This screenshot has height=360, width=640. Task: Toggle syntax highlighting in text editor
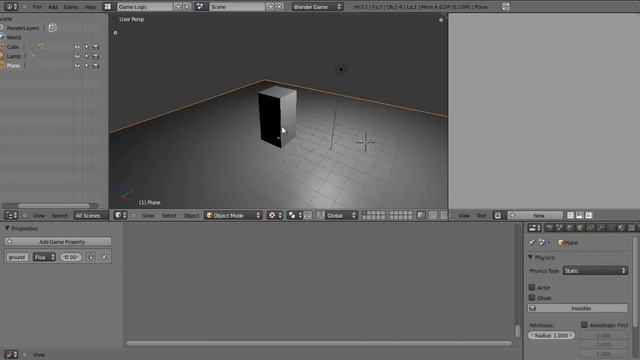coord(589,216)
